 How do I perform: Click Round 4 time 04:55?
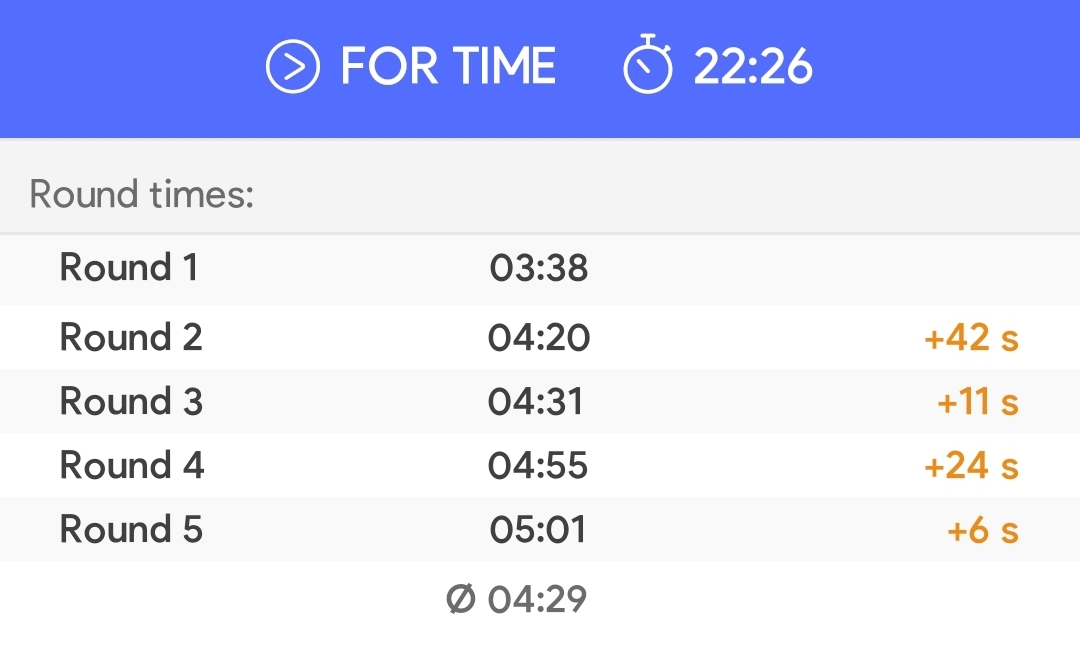tap(538, 466)
